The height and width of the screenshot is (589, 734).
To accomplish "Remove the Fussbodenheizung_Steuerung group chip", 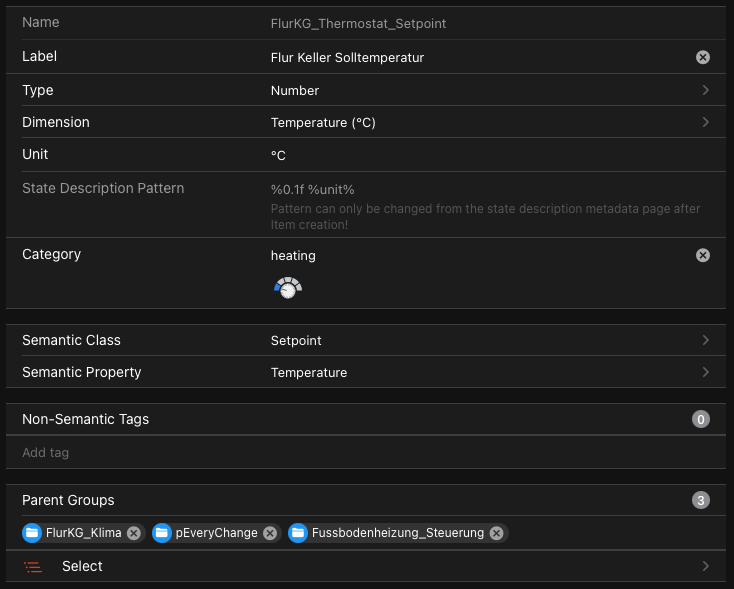I will (x=496, y=533).
